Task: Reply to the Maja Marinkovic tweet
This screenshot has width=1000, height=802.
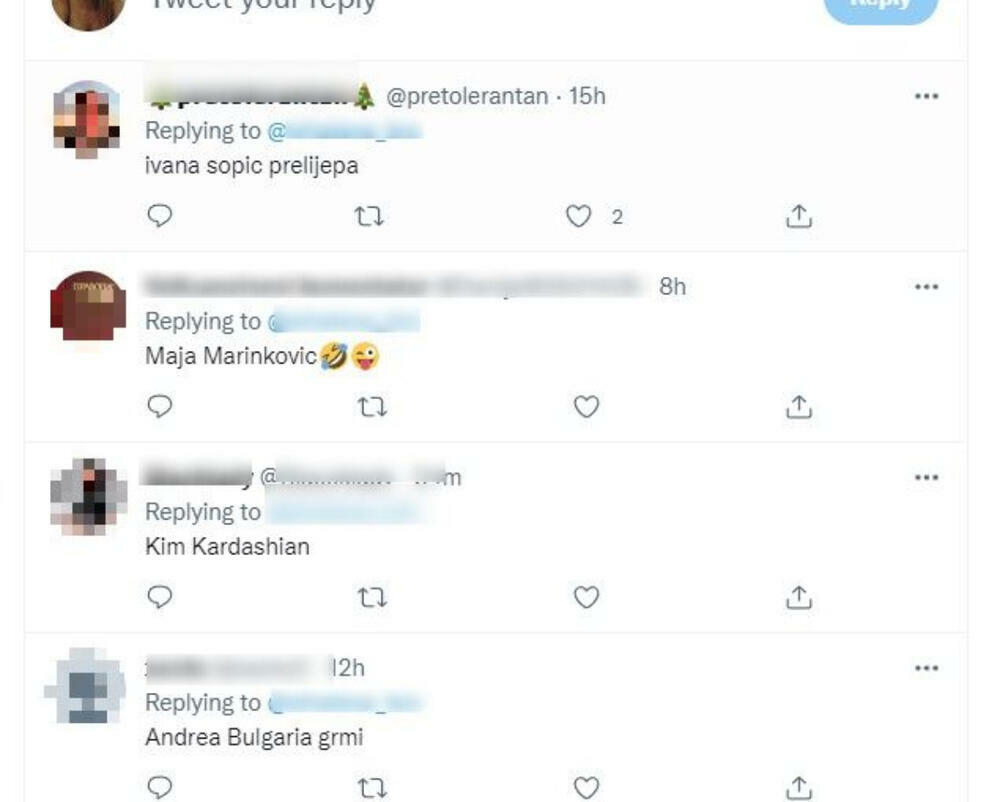Action: [x=159, y=406]
